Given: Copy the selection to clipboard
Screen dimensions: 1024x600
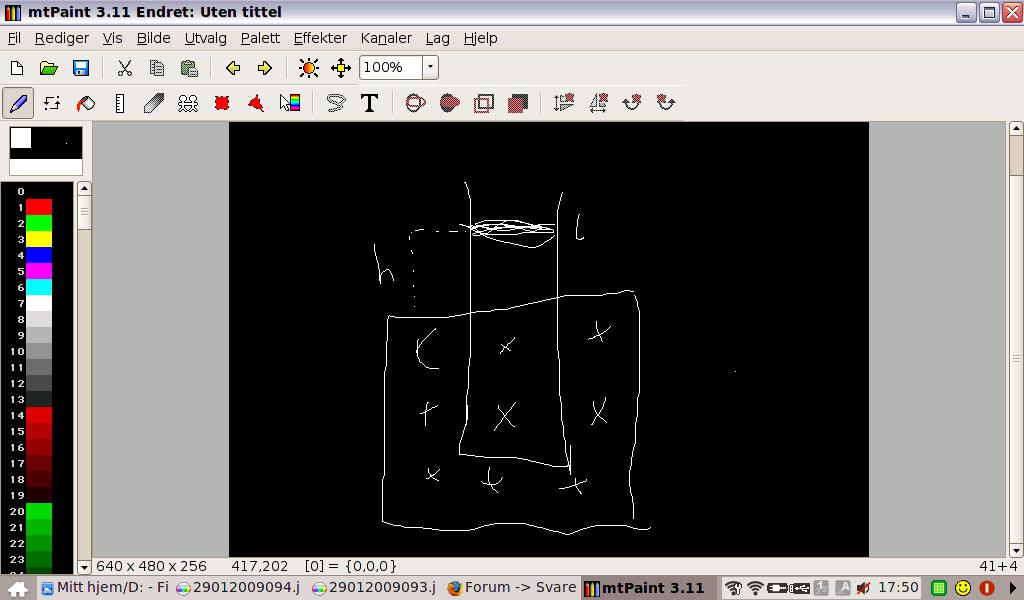Looking at the screenshot, I should coord(156,68).
